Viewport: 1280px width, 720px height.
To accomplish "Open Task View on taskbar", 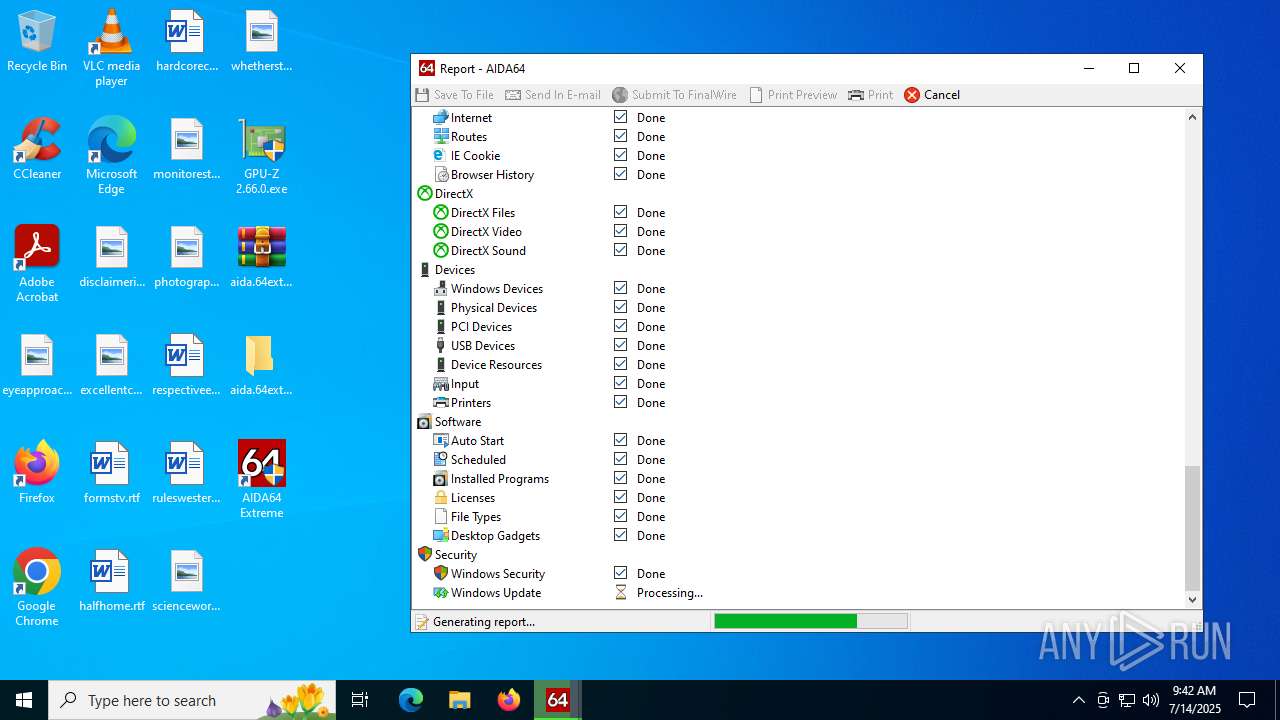I will [x=360, y=700].
